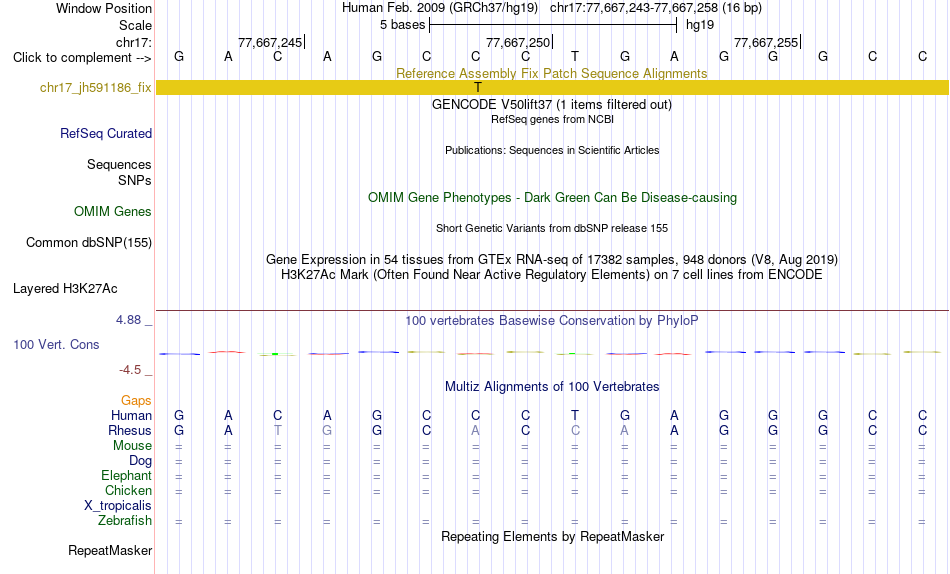Open the 100 Vert. Cons track label
The width and height of the screenshot is (950, 574).
[x=56, y=344]
